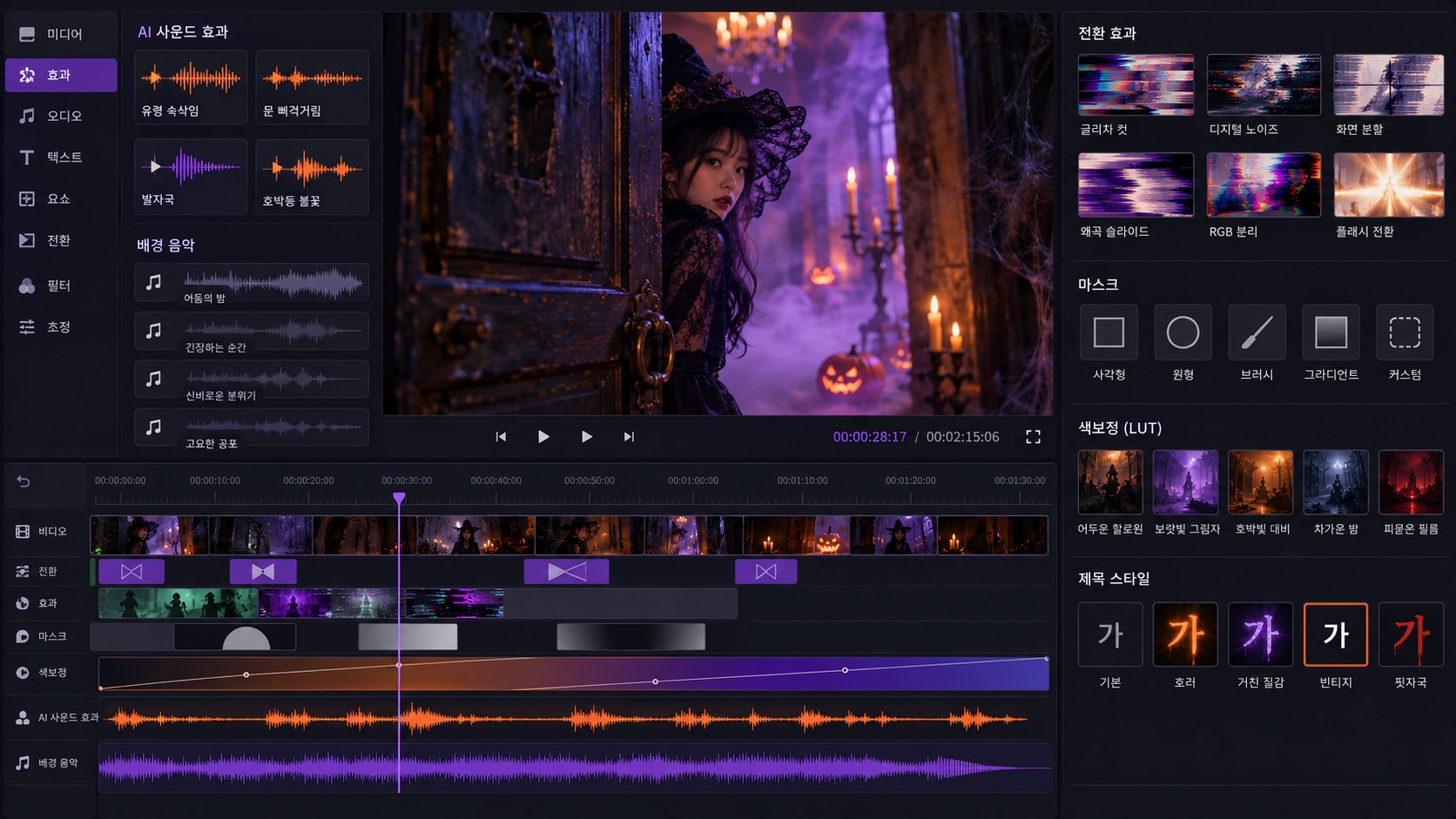Open the 조정 sidebar section
The width and height of the screenshot is (1456, 819).
[61, 327]
